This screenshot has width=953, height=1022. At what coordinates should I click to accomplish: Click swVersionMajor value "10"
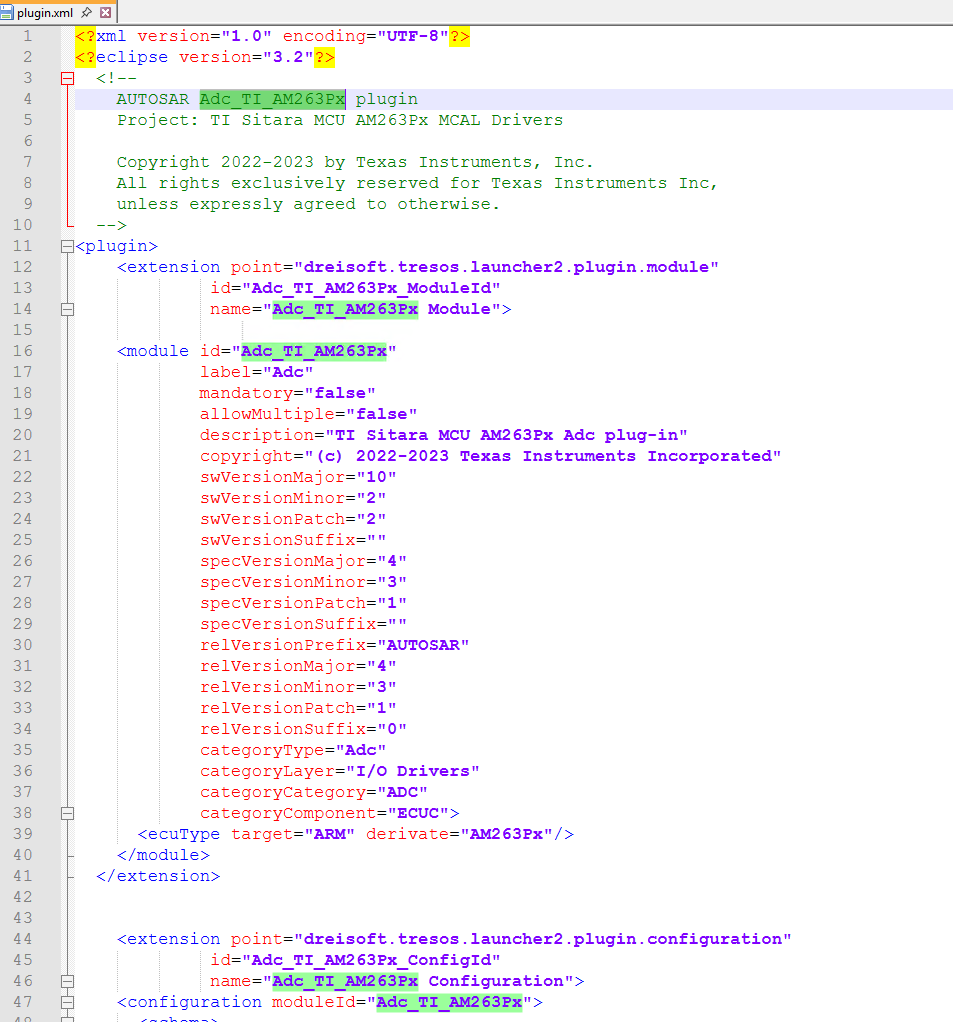coord(376,477)
